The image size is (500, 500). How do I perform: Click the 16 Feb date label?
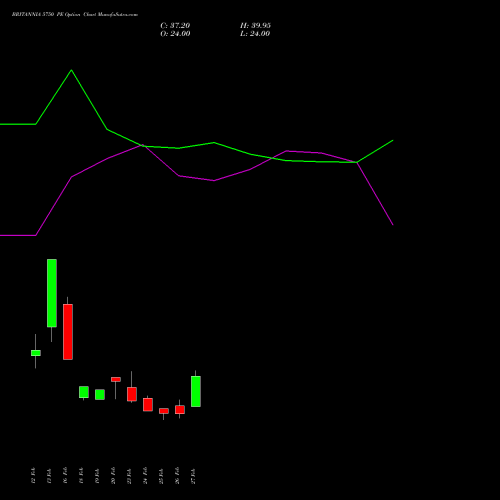click(65, 476)
